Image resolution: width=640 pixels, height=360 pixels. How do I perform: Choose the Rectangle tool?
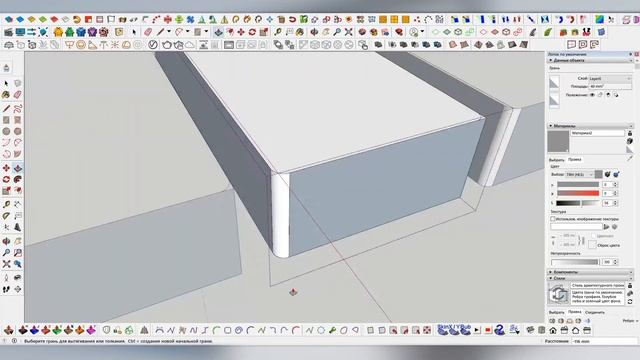pos(6,120)
